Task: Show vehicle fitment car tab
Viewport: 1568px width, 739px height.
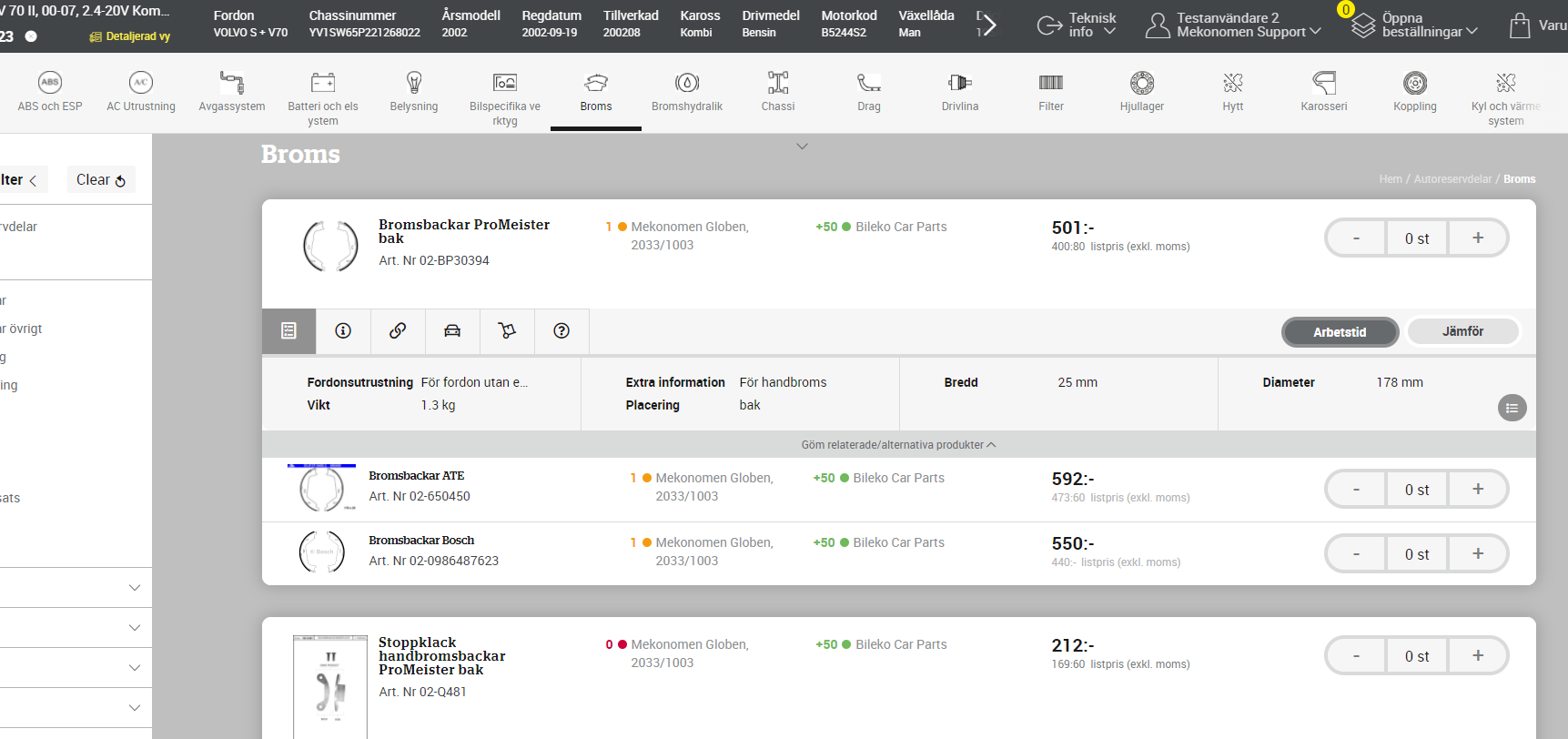Action: (x=452, y=331)
